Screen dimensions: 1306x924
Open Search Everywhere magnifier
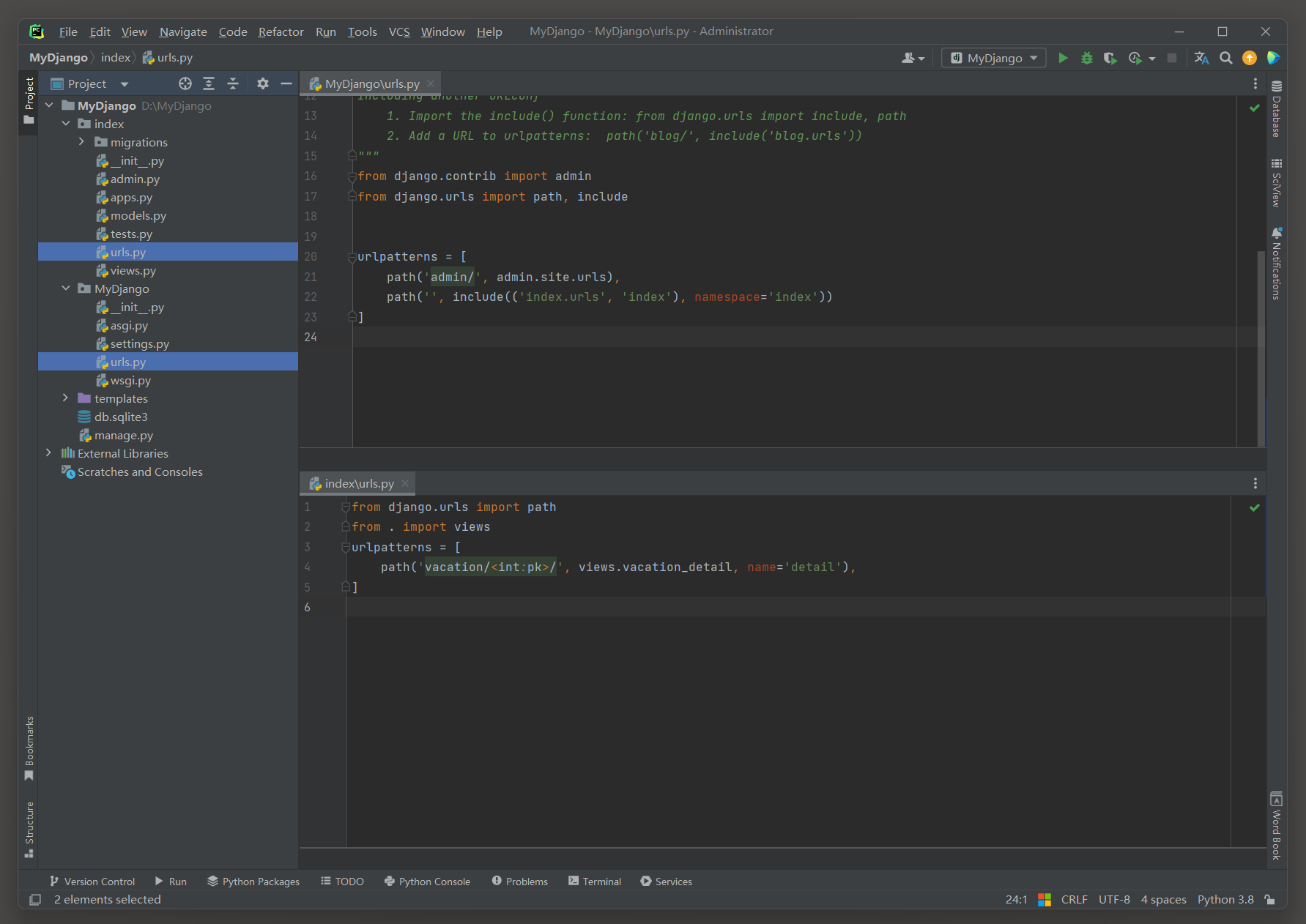pyautogui.click(x=1225, y=58)
